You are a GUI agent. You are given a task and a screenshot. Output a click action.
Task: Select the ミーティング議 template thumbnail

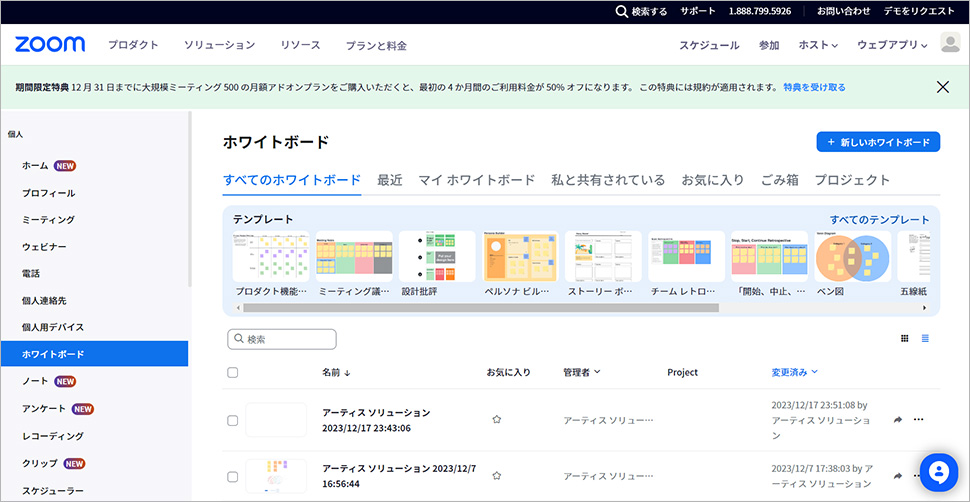tap(354, 256)
